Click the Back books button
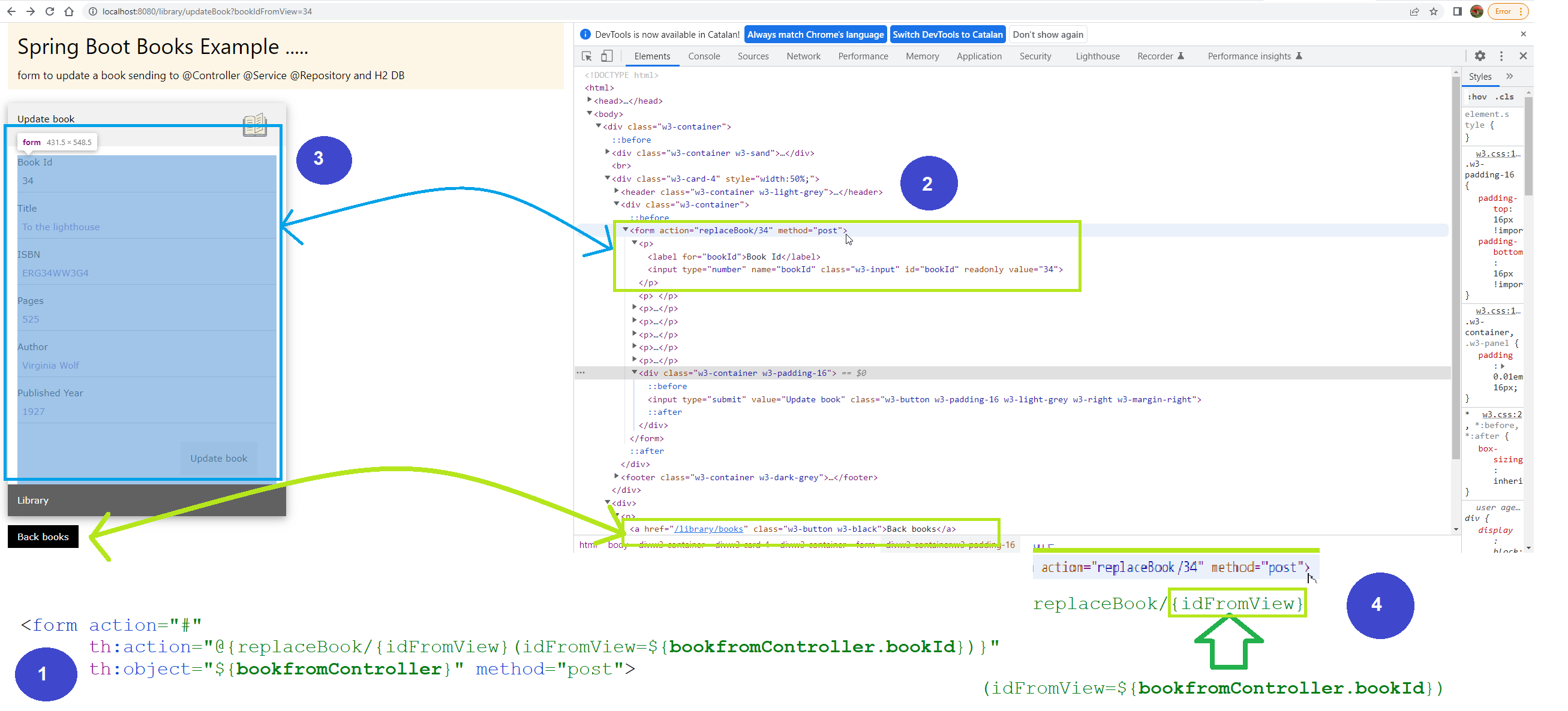Screen dimensions: 1568x711 [x=43, y=537]
